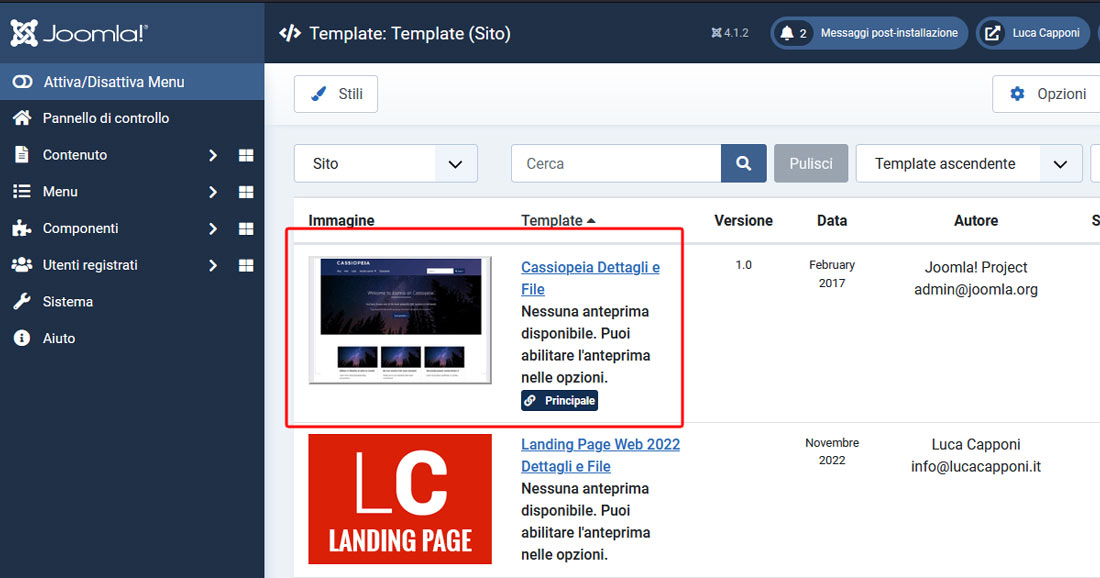Expand the Contenuto chevron

tap(213, 155)
